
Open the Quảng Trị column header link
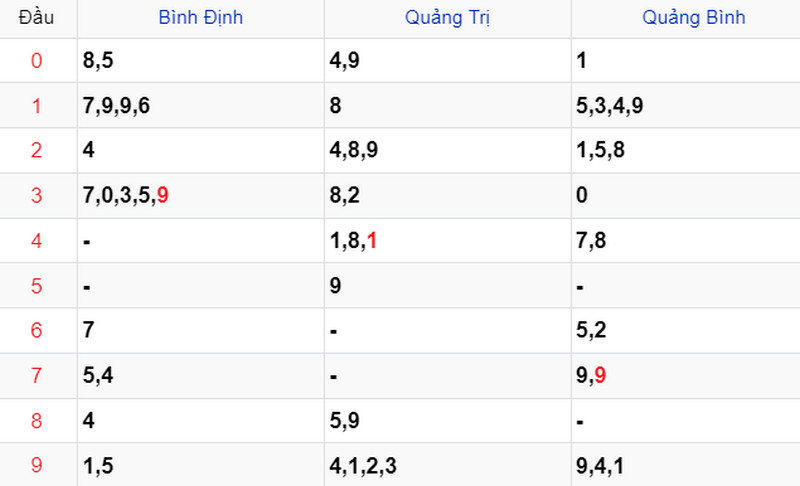pos(447,18)
